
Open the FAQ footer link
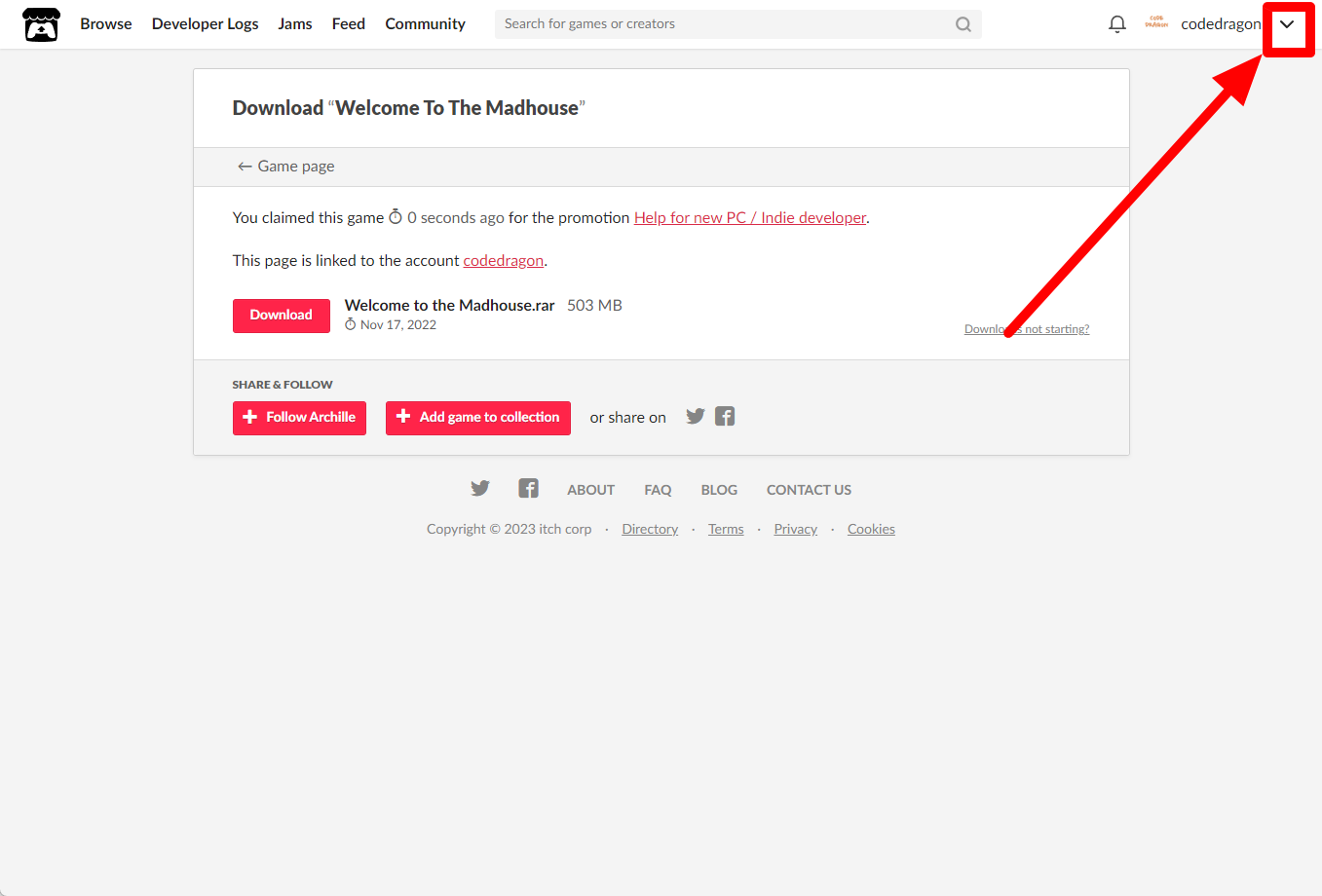click(x=658, y=490)
